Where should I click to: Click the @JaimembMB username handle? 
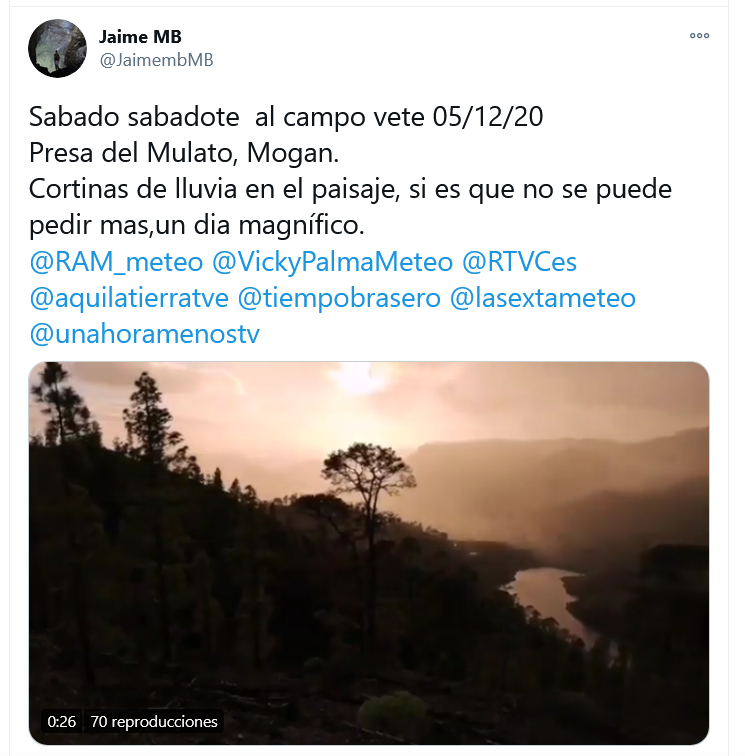tap(156, 60)
